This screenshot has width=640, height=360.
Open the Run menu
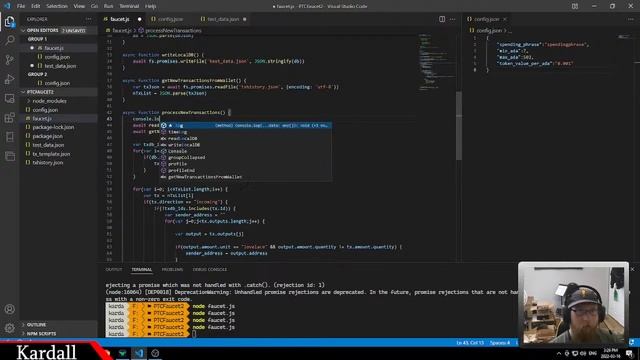108,6
